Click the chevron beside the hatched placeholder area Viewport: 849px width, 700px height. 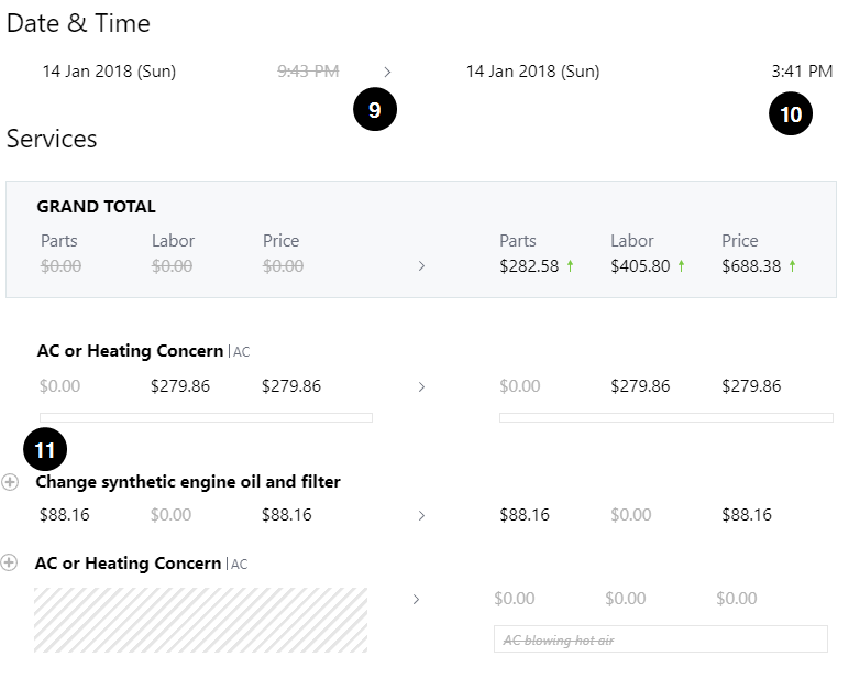[416, 599]
